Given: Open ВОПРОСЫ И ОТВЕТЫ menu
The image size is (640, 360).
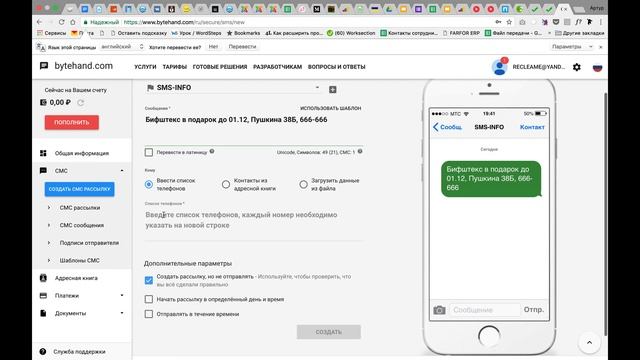Looking at the screenshot, I should (x=337, y=67).
